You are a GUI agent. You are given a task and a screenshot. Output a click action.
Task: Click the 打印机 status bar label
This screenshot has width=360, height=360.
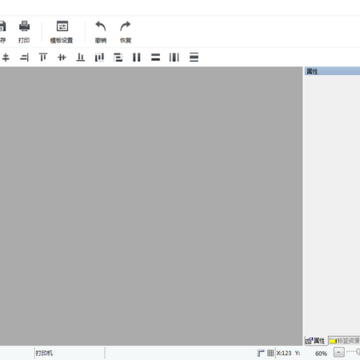[x=44, y=353]
